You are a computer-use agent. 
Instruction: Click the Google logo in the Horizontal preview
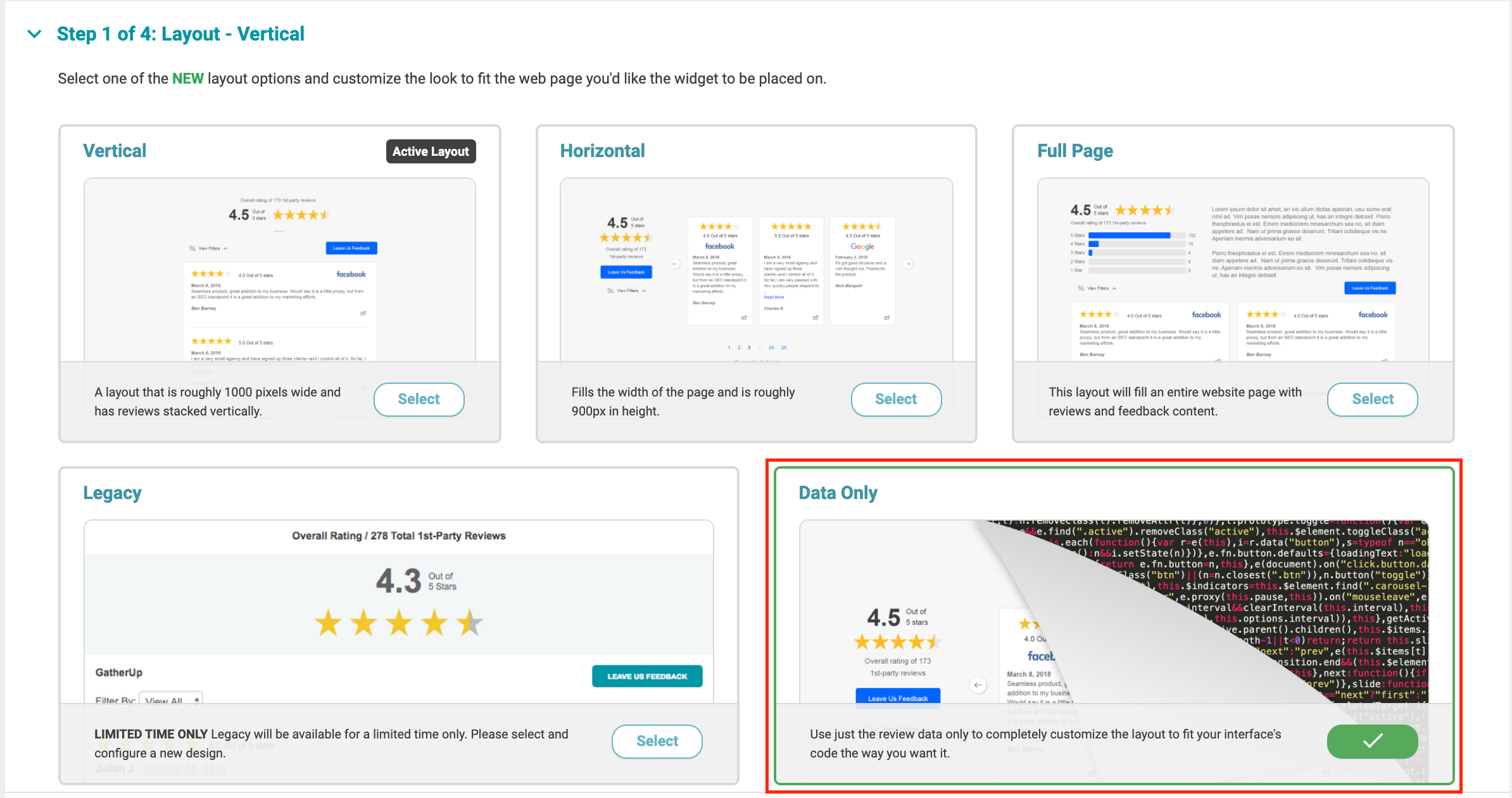pos(862,246)
